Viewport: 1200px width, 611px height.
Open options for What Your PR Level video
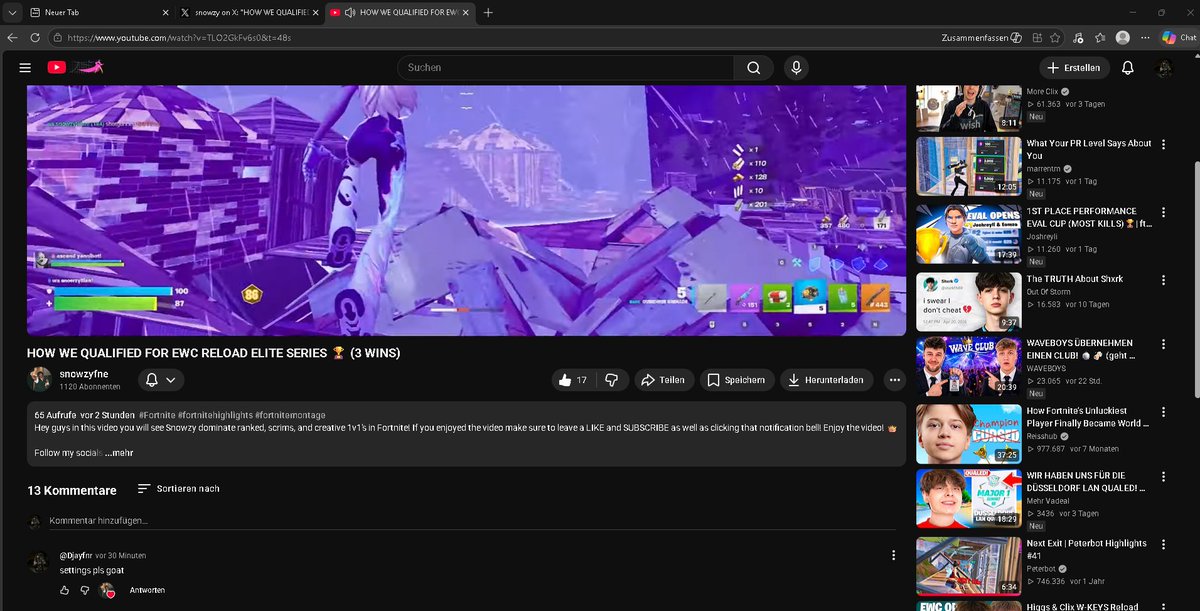pos(1163,144)
